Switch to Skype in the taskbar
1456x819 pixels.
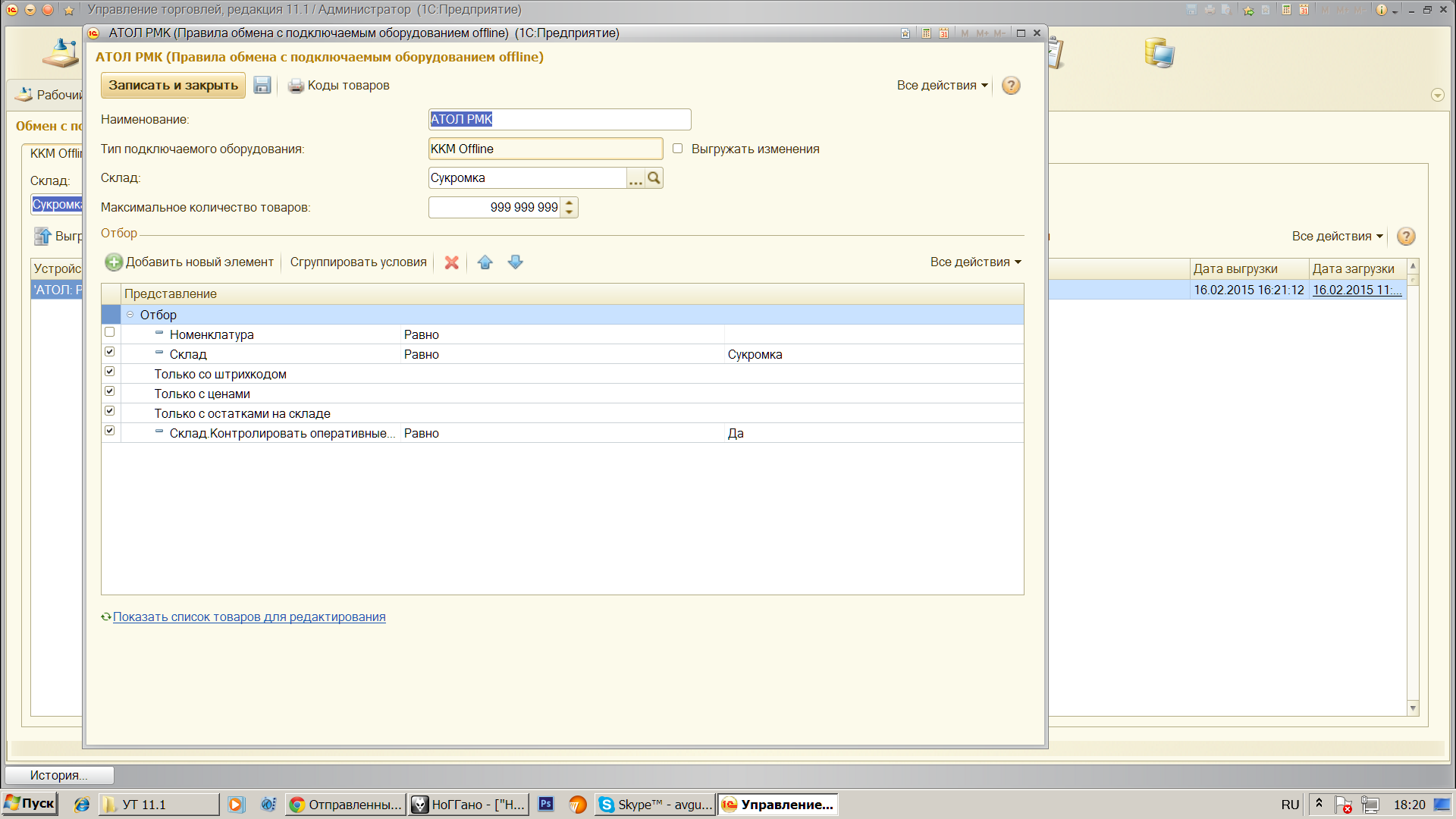pyautogui.click(x=655, y=805)
